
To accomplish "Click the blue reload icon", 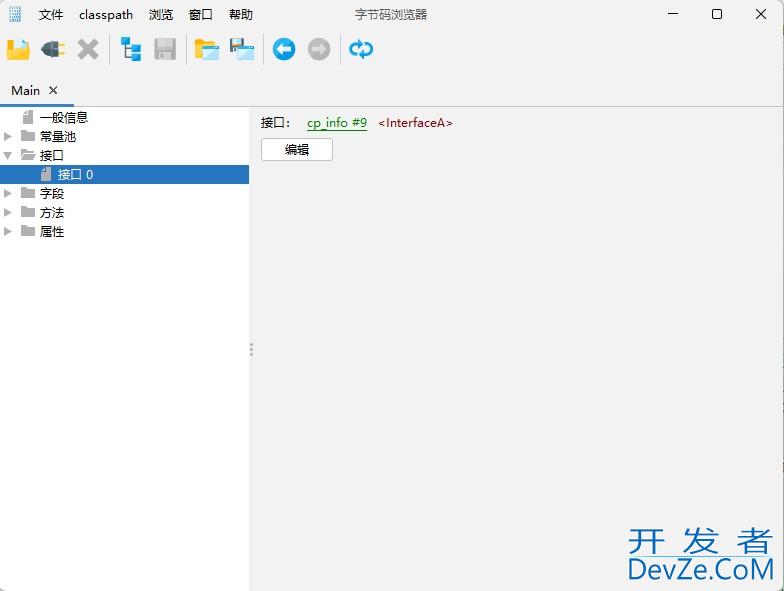I will [361, 49].
